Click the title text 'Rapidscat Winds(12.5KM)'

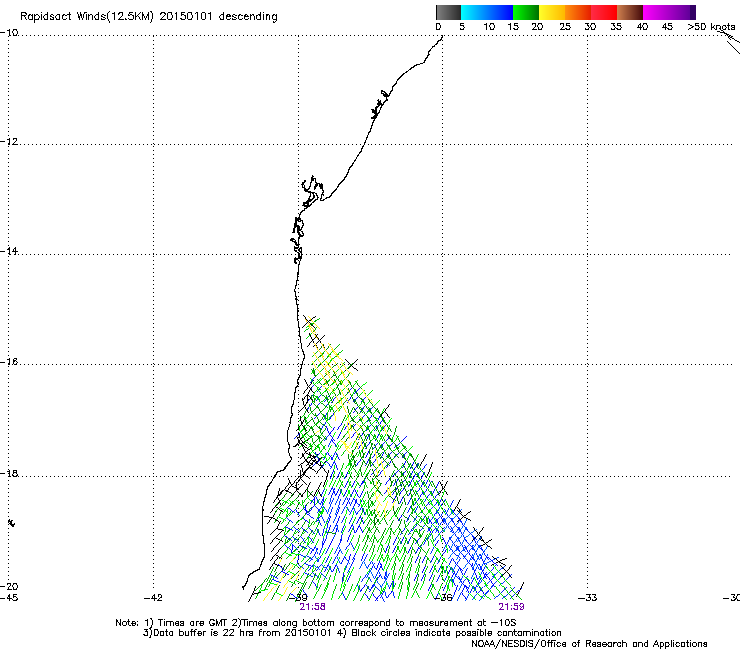pyautogui.click(x=87, y=17)
